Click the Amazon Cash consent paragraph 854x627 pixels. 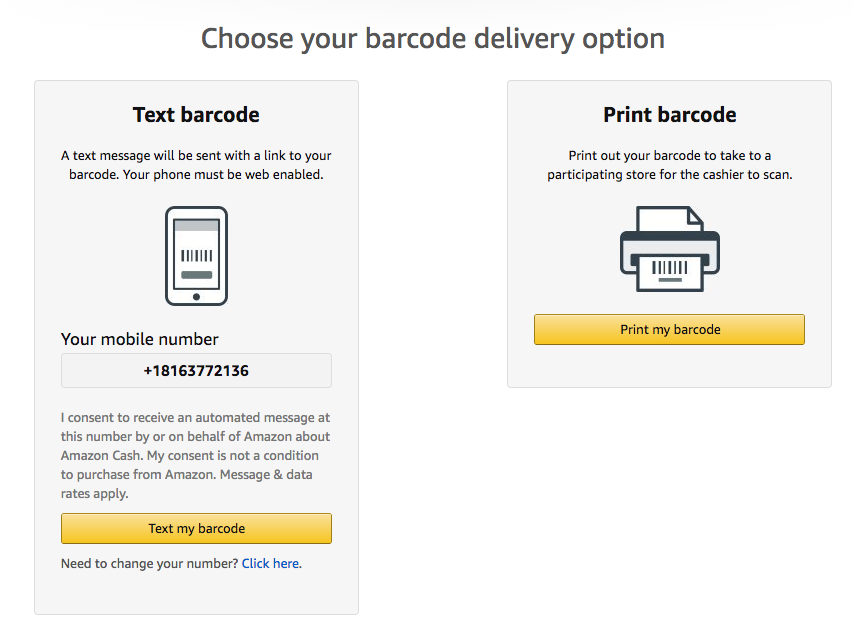tap(196, 455)
